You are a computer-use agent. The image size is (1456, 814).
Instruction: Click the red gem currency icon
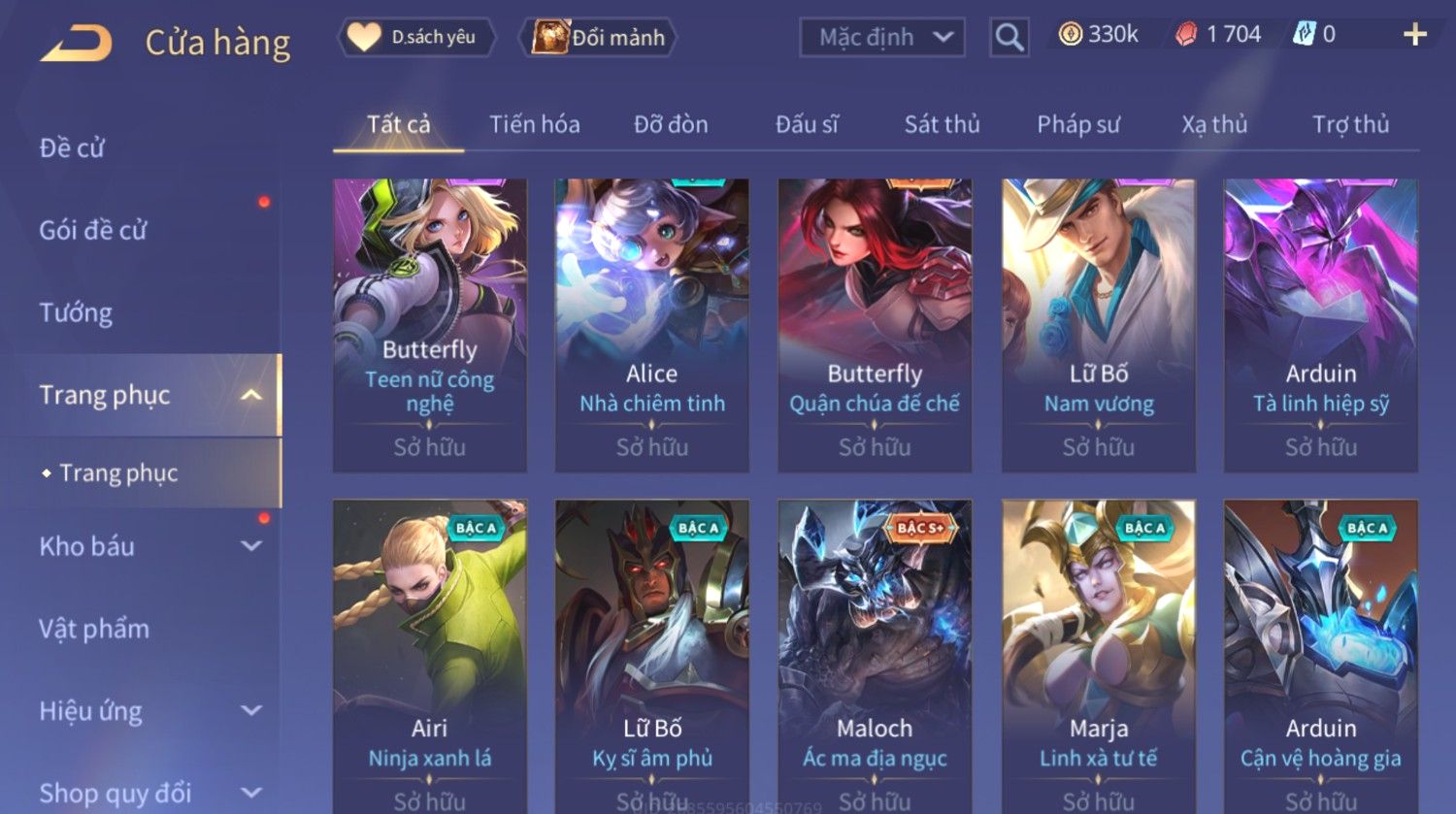click(1186, 35)
